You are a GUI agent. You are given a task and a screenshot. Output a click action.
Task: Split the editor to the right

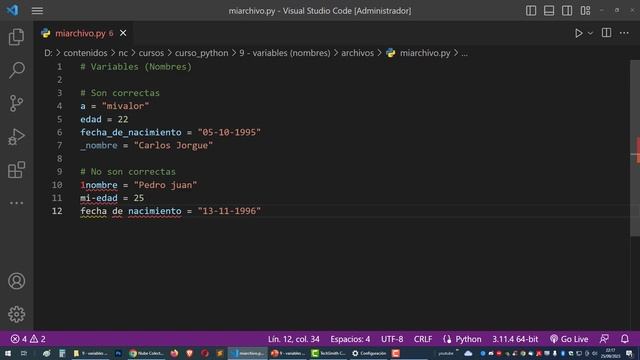607,33
